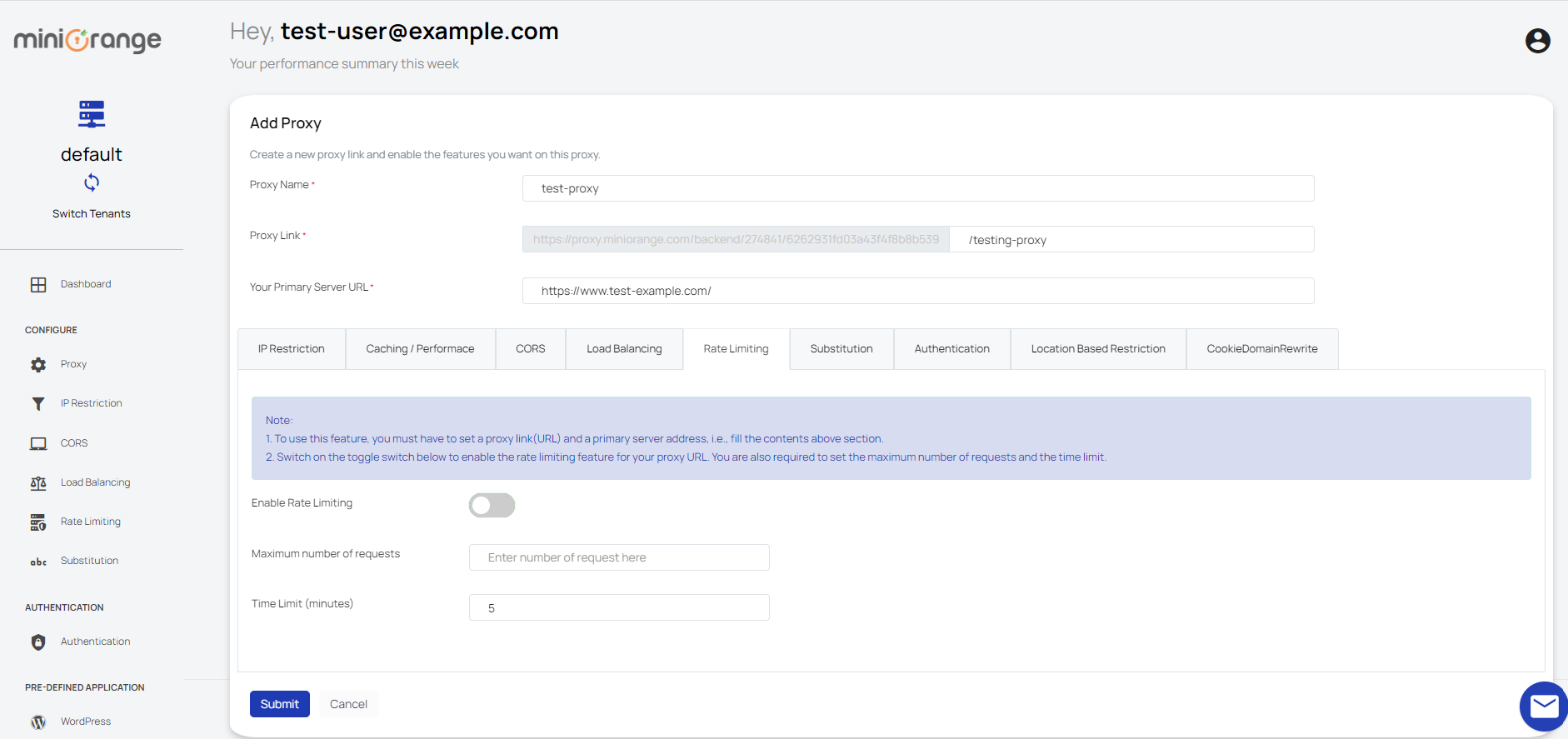Open WordPress pre-defined application link
Viewport: 1568px width, 739px height.
86,722
